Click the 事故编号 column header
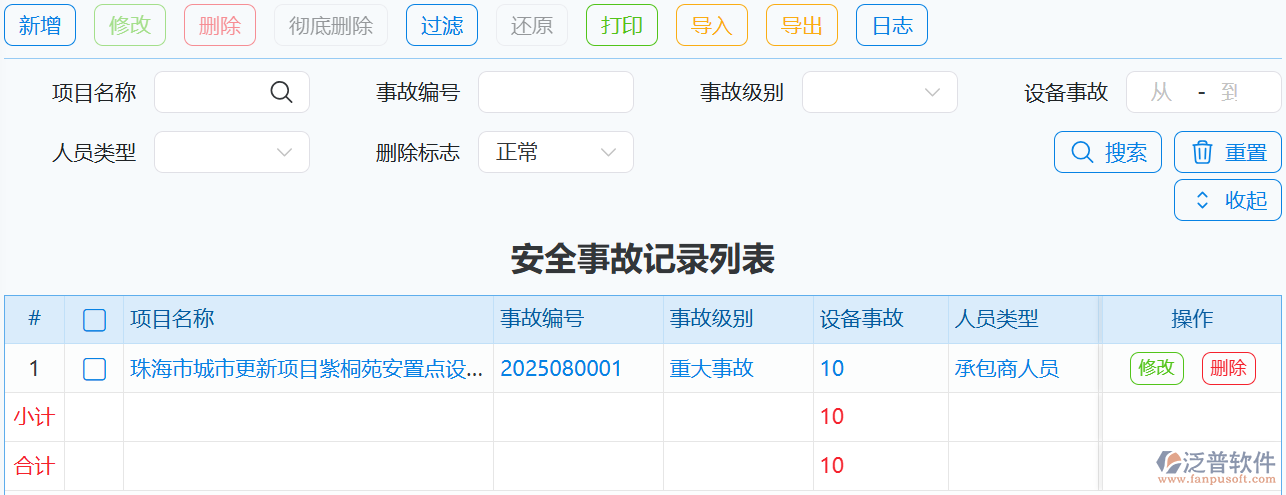This screenshot has height=495, width=1286. point(542,319)
